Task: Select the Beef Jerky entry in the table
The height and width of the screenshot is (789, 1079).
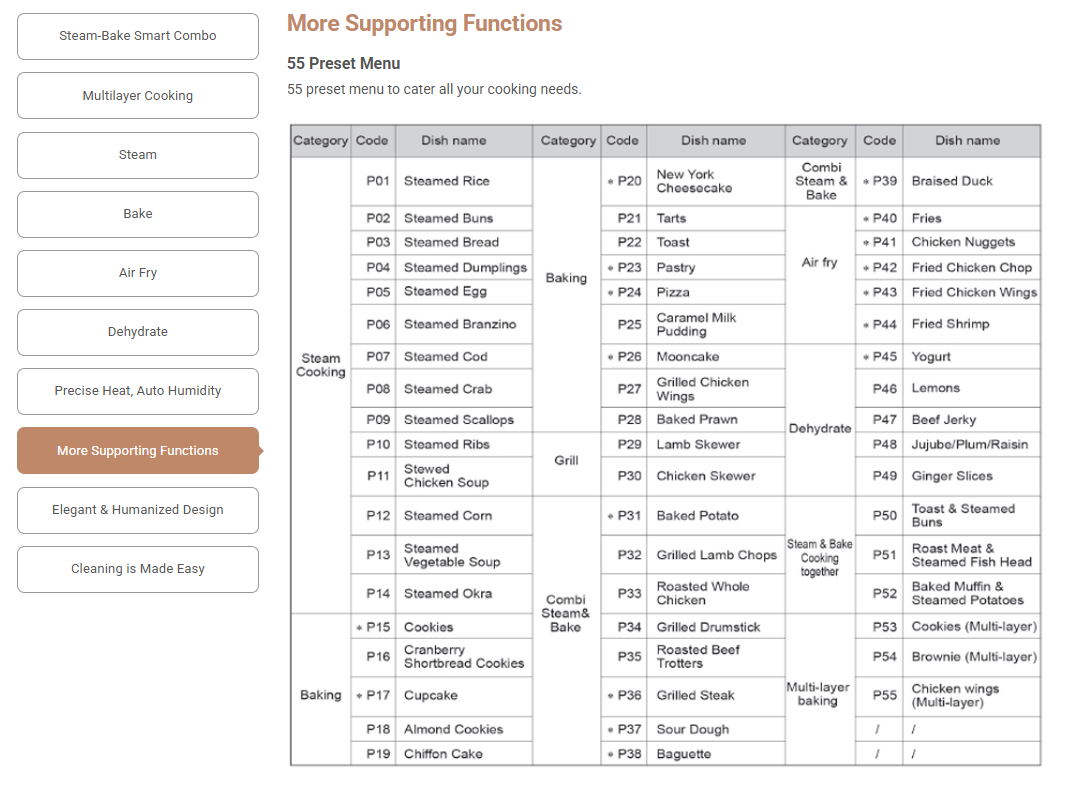Action: (943, 420)
